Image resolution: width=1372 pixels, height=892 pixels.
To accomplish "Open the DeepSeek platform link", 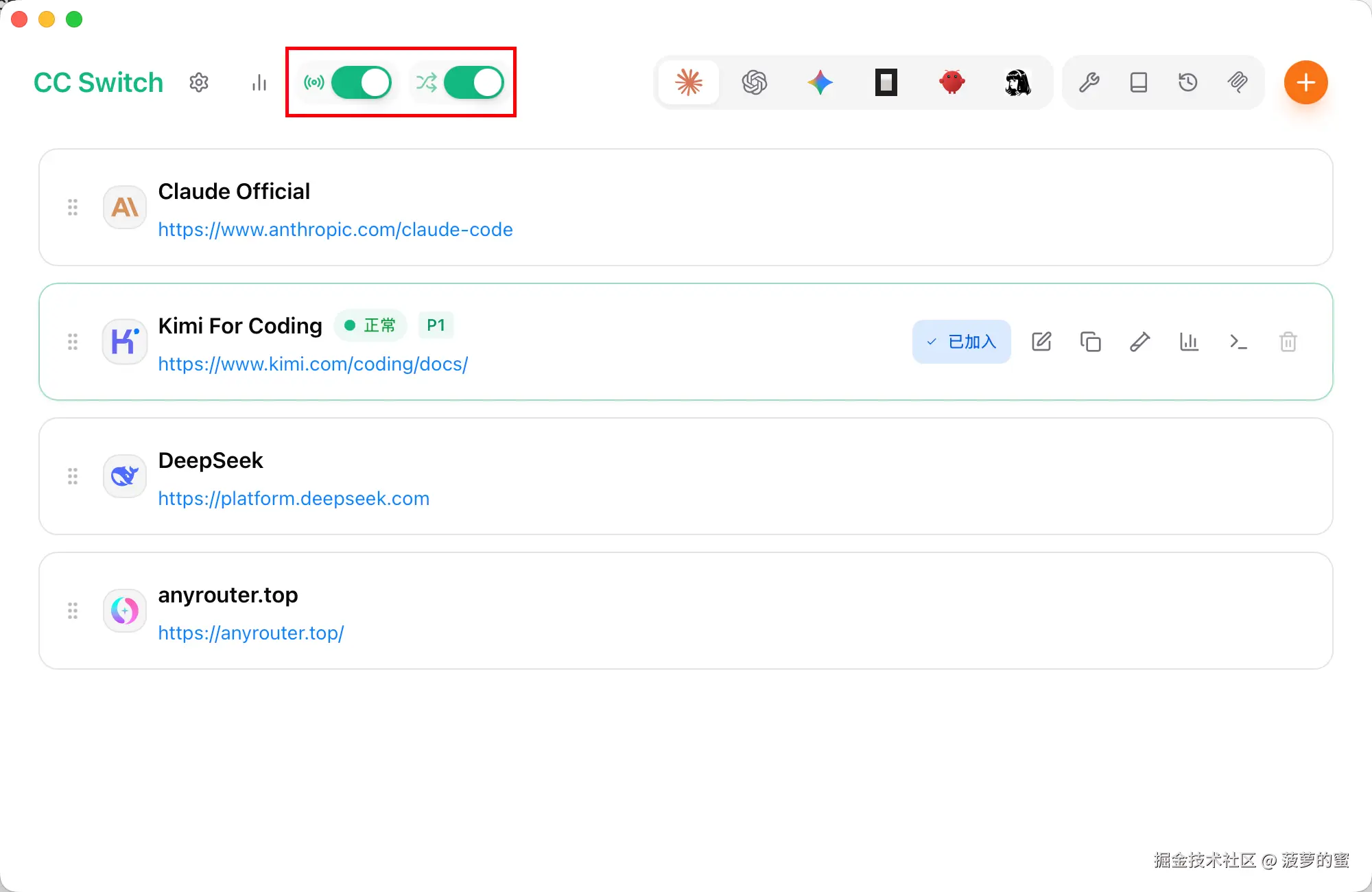I will 294,498.
